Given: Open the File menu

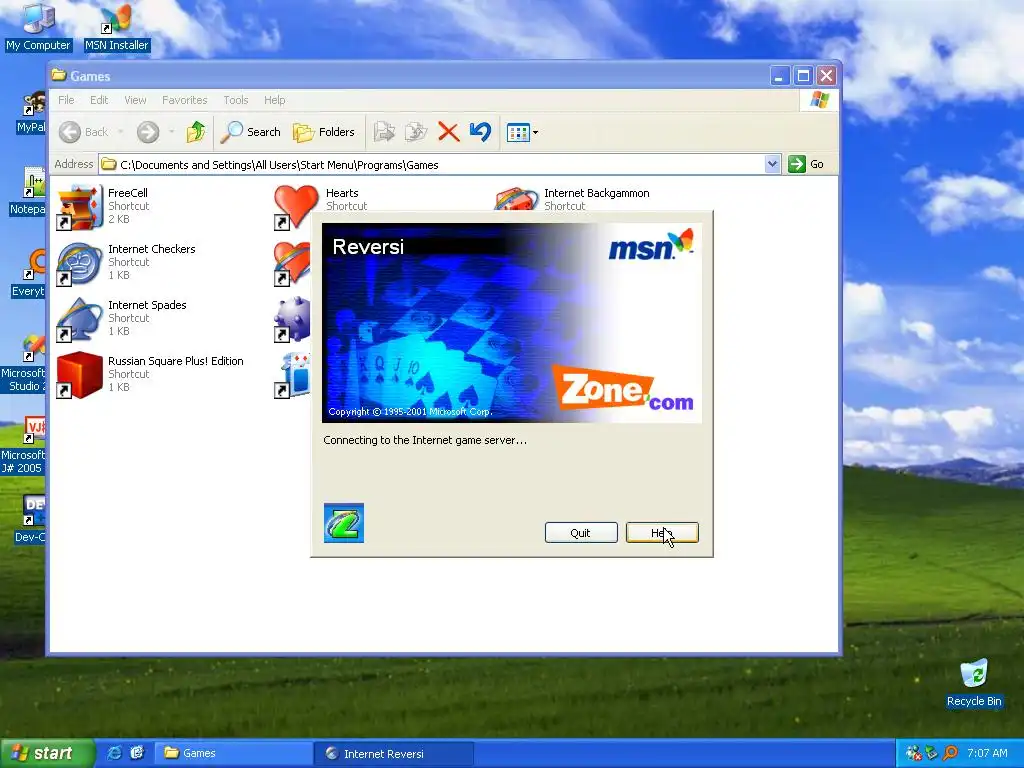Looking at the screenshot, I should [x=66, y=100].
